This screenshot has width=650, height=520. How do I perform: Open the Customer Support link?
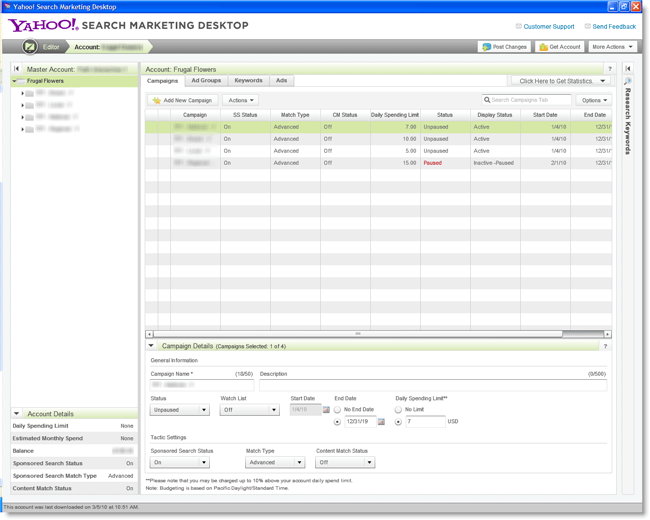point(548,27)
